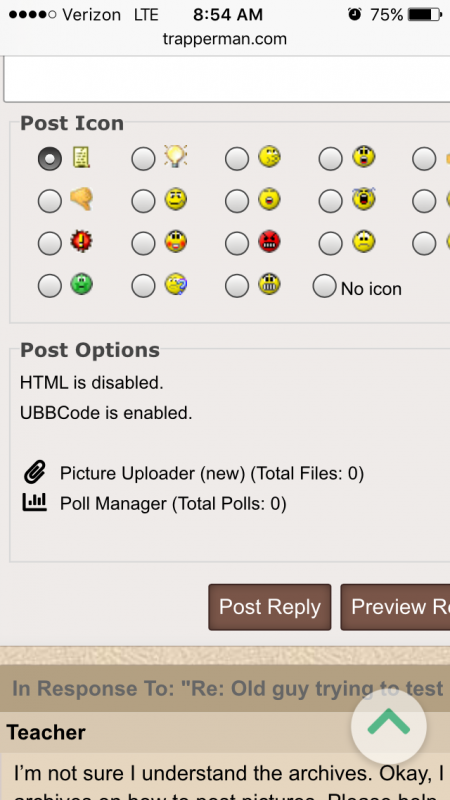Image resolution: width=450 pixels, height=800 pixels.
Task: Tap the message text box above Post Icon
Action: click(227, 79)
